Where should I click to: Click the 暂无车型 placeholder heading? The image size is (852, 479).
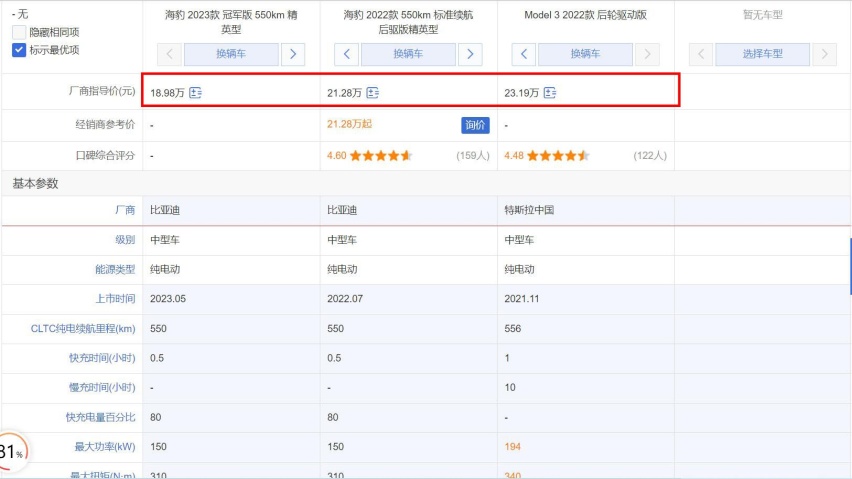click(x=762, y=15)
